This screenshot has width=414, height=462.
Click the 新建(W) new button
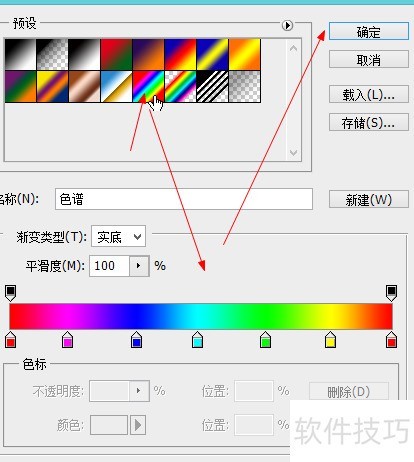(369, 199)
